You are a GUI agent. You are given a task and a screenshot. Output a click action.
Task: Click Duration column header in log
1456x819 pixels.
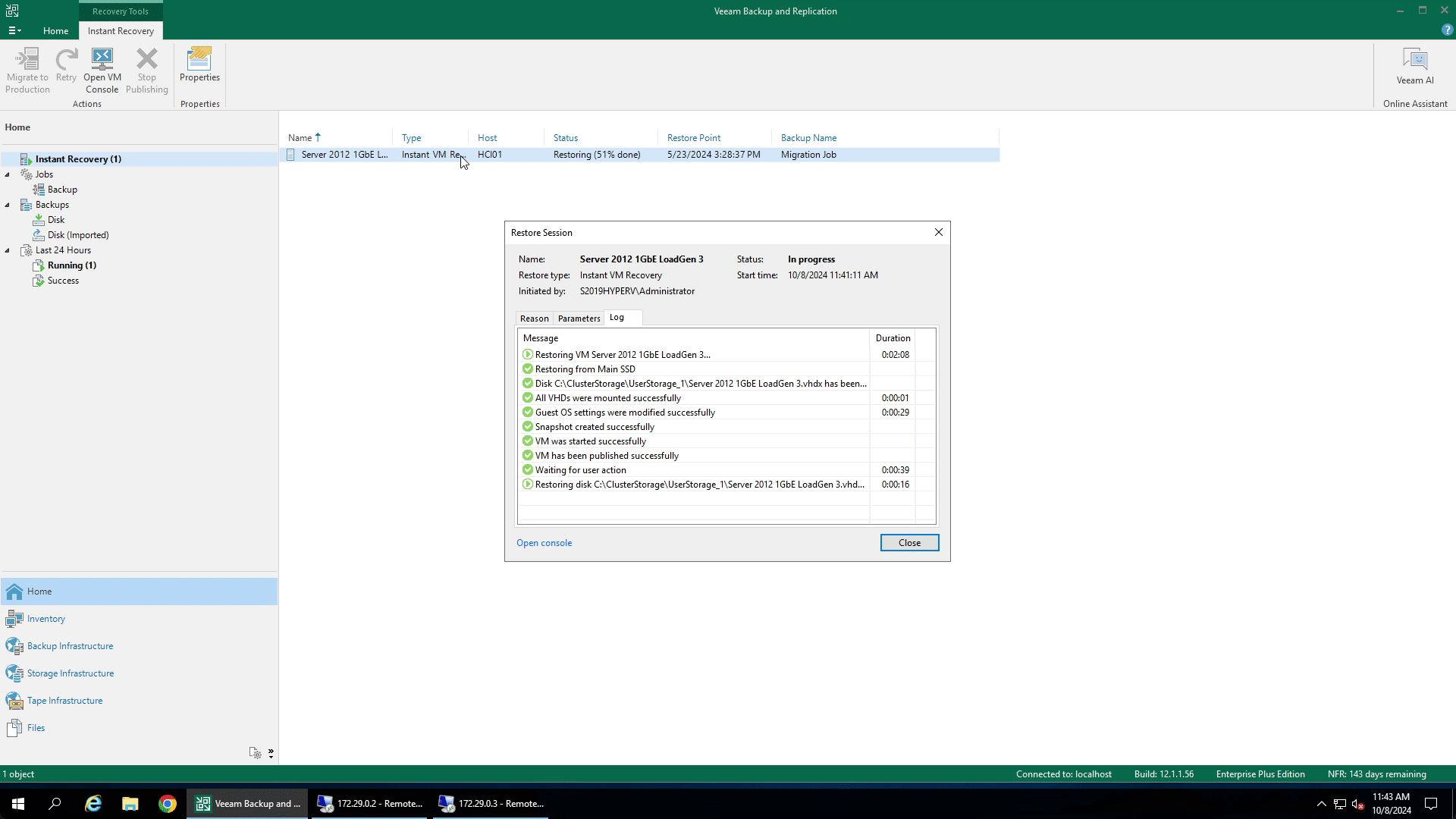(x=893, y=338)
